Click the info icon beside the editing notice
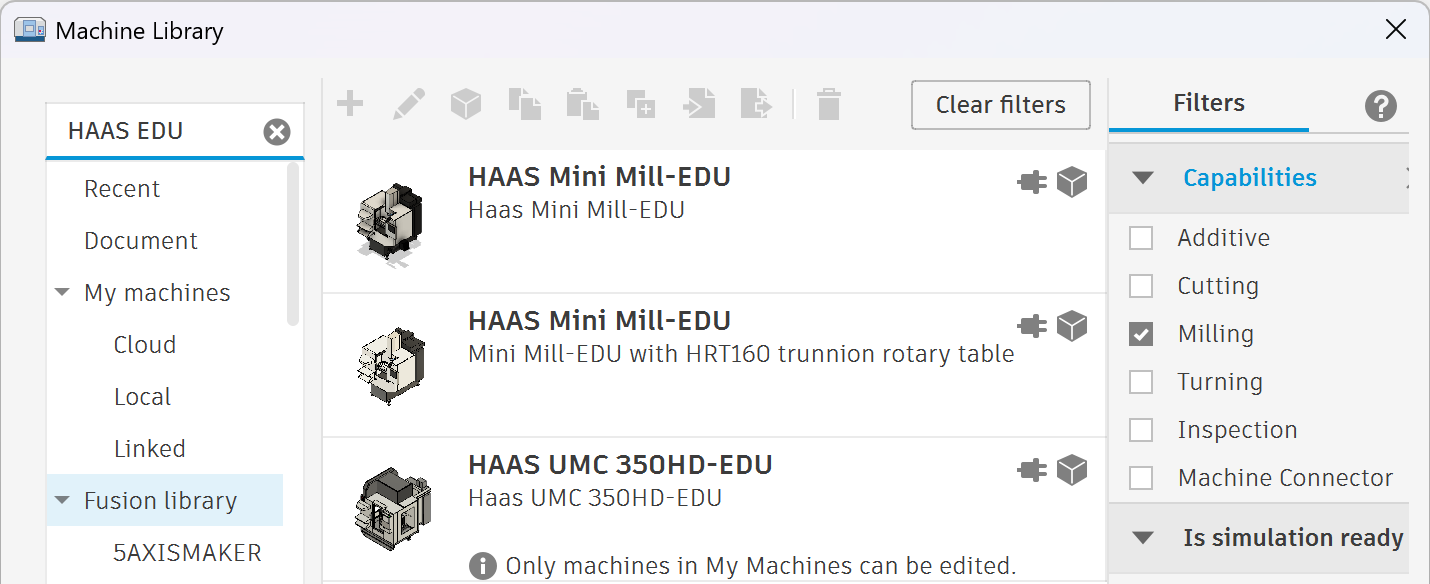 click(483, 565)
